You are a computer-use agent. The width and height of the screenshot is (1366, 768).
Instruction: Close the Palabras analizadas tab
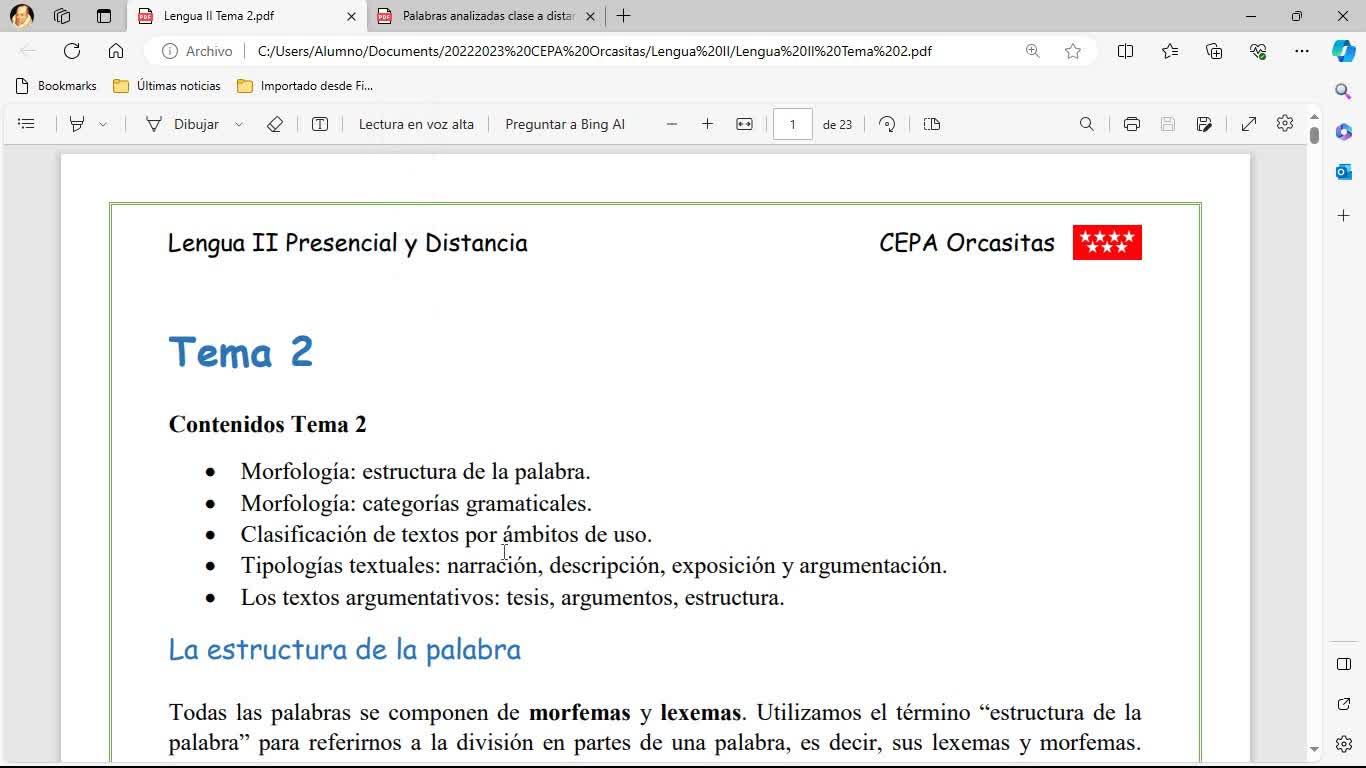coord(590,16)
